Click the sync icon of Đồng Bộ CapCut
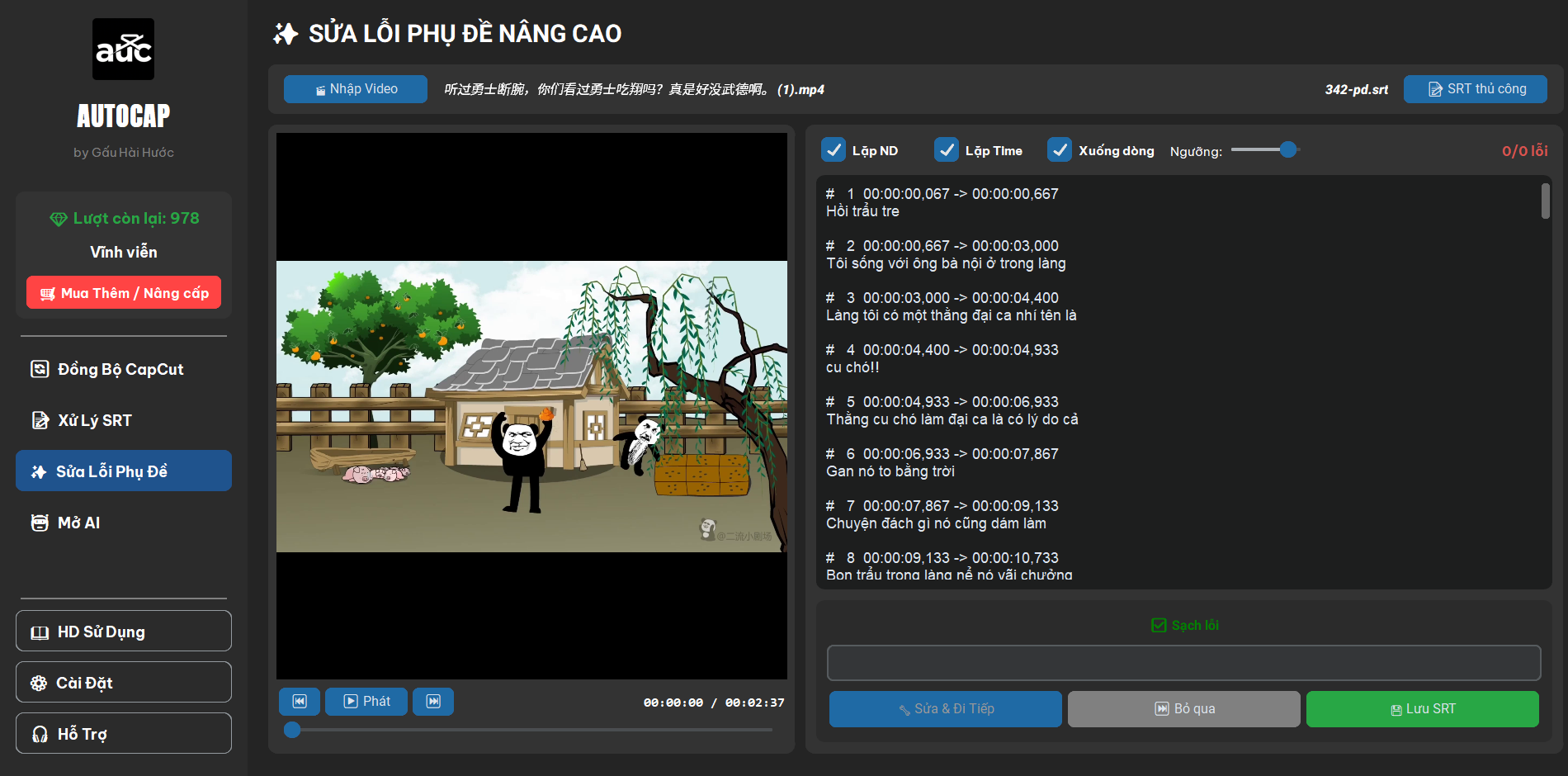This screenshot has height=776, width=1568. pos(40,369)
